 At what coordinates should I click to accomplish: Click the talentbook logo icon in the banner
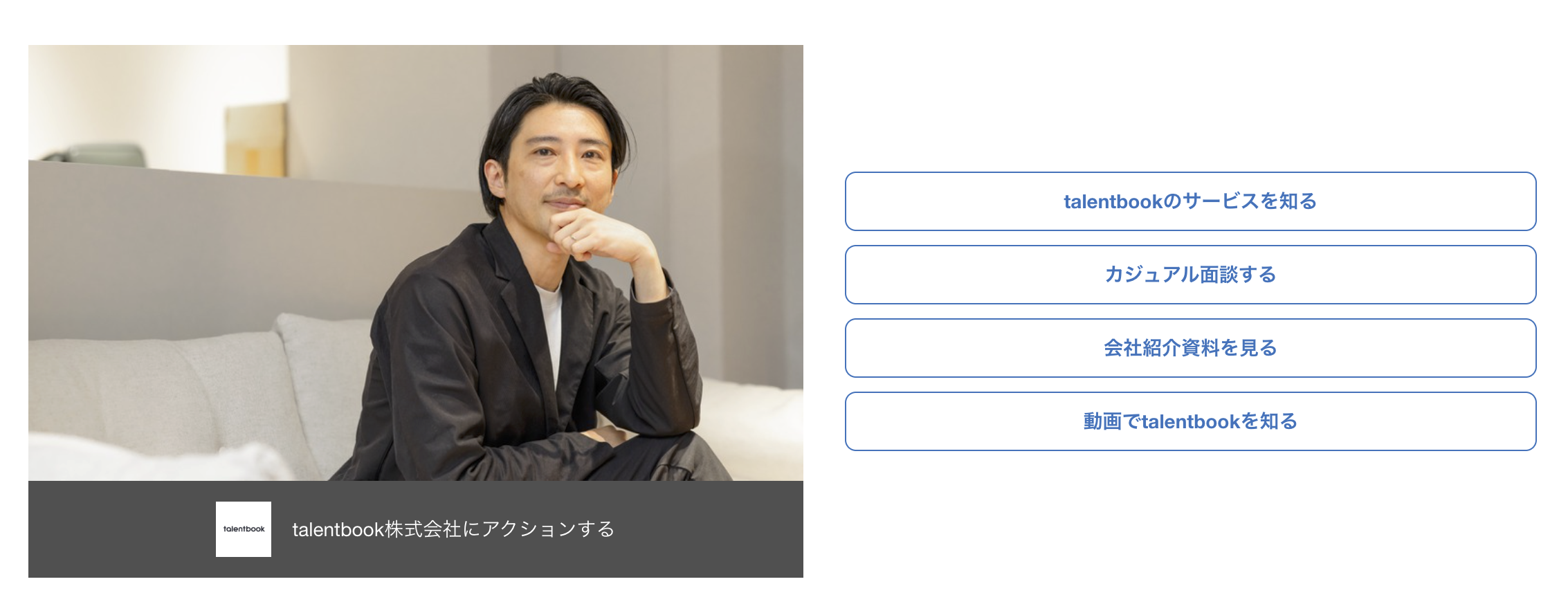point(244,529)
